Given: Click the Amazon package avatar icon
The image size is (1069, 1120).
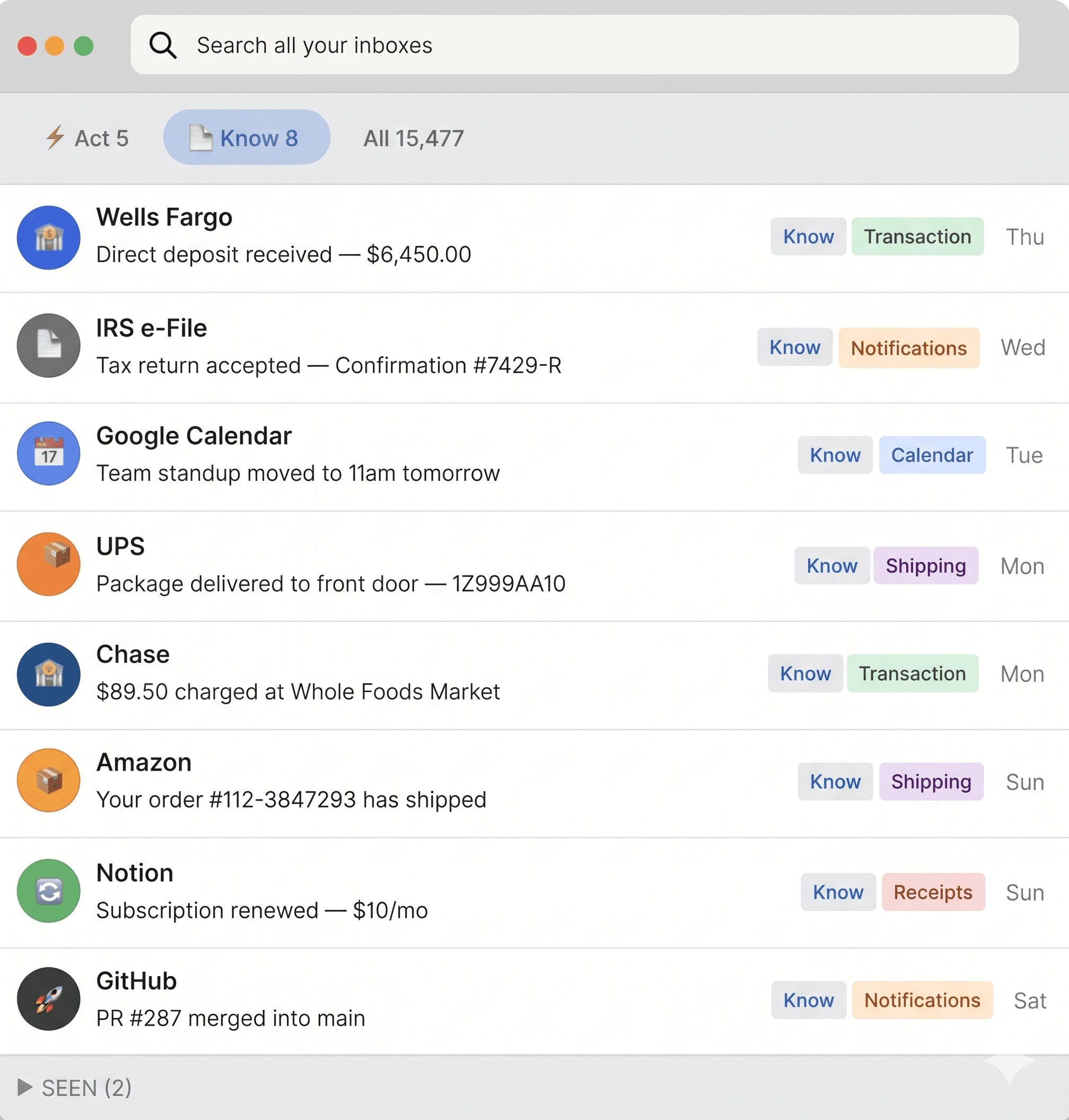Looking at the screenshot, I should (48, 780).
